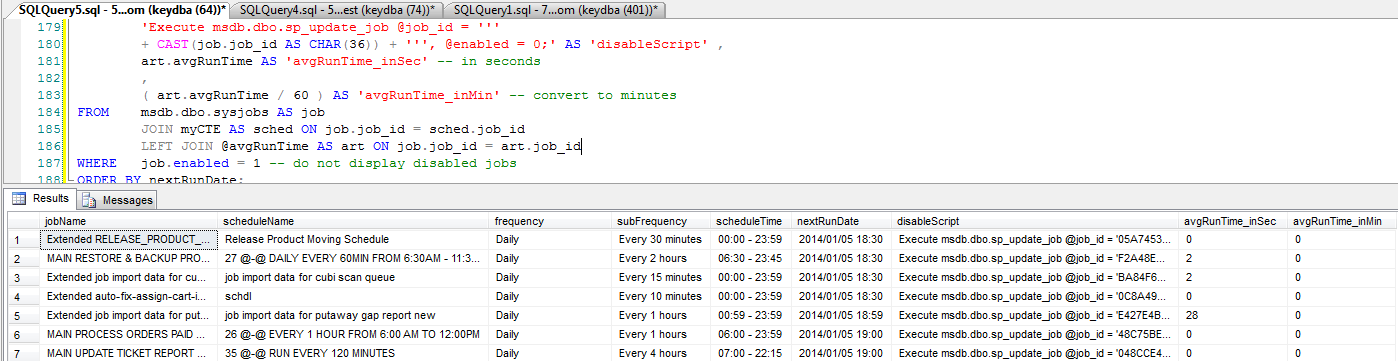Click the 'Extended RELEASE_PRODUCT_...' job cell
1398x361 pixels.
point(128,240)
